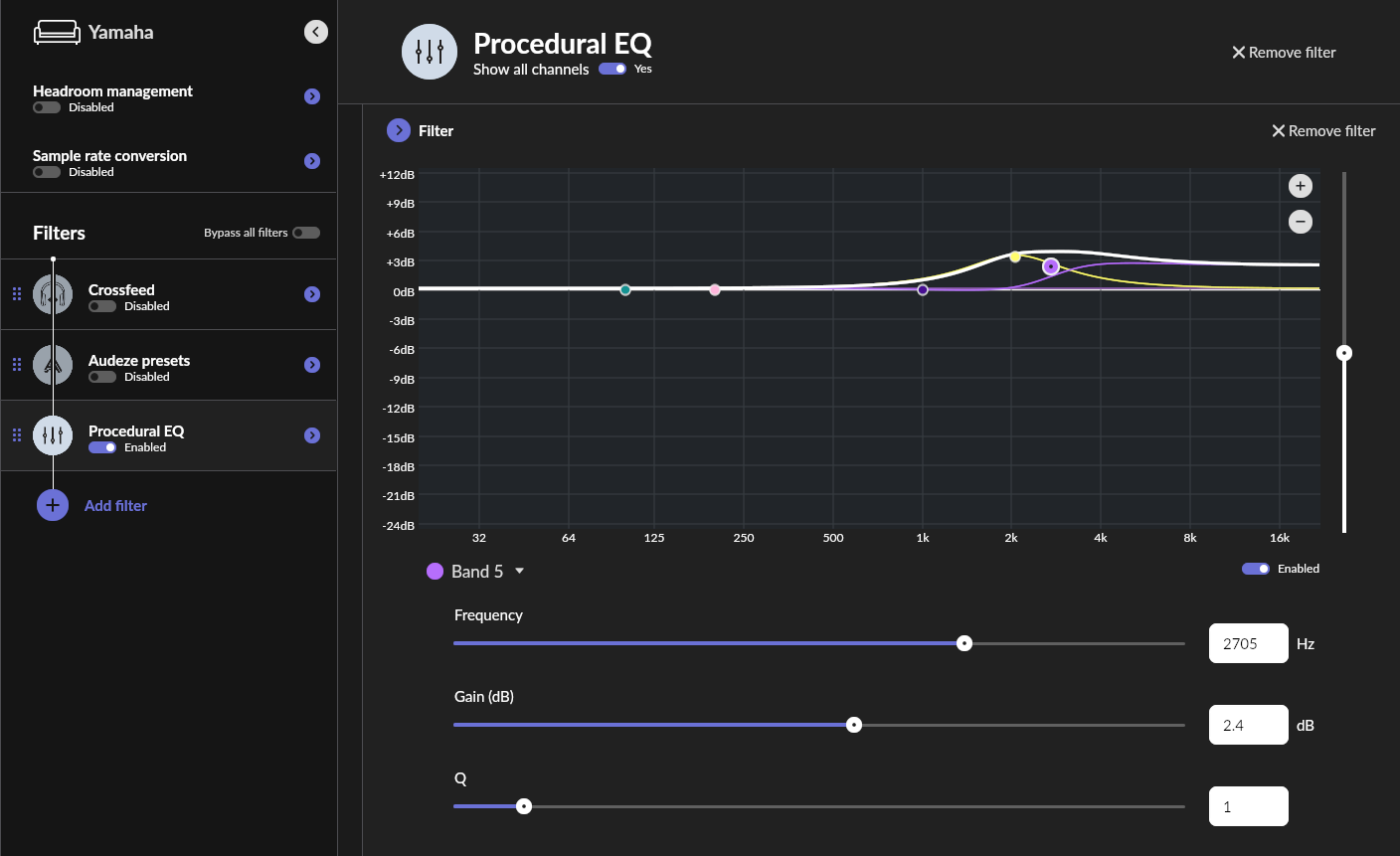Collapse the sidebar with the chevron button
This screenshot has height=856, width=1400.
pyautogui.click(x=315, y=32)
